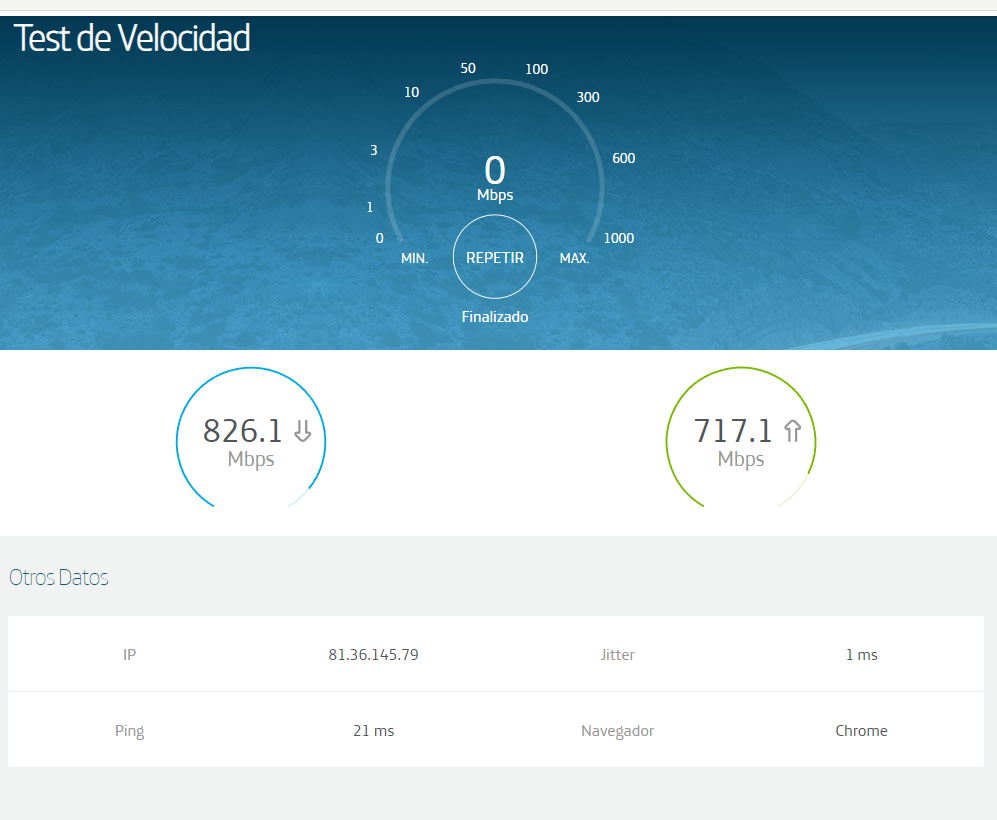
Task: Click the MIN. label on the gauge
Action: 415,258
